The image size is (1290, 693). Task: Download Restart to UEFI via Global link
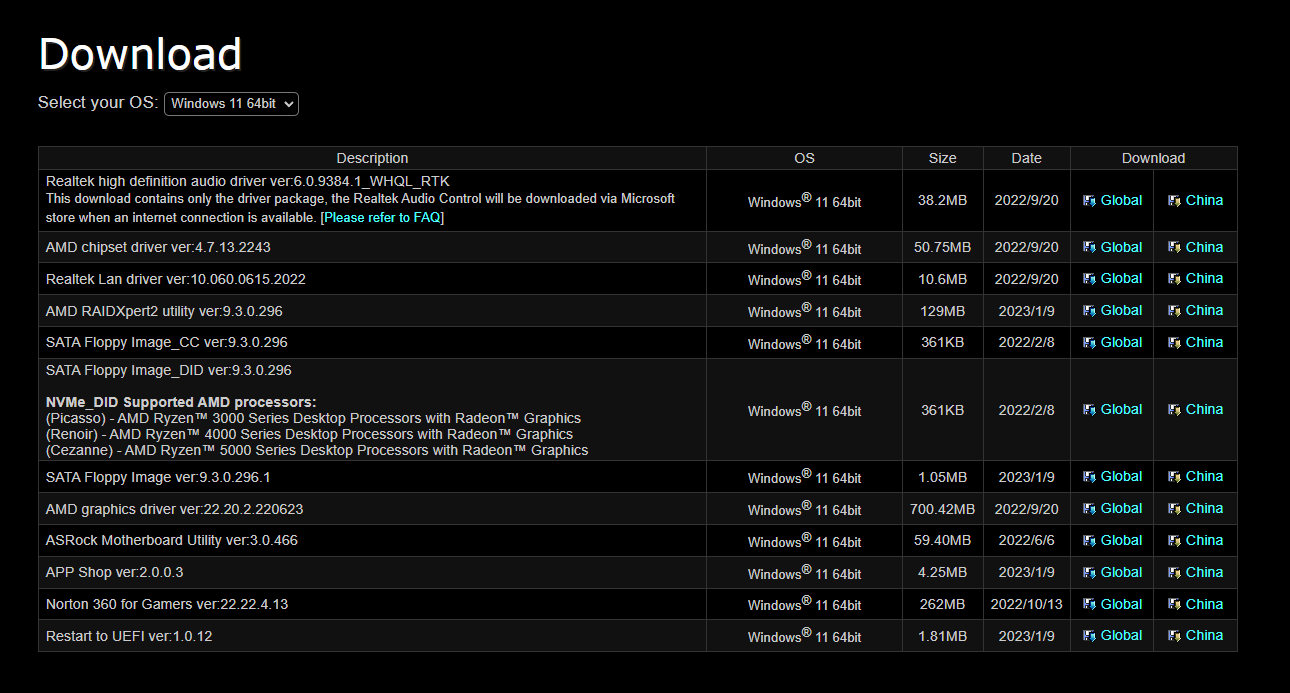[1121, 635]
